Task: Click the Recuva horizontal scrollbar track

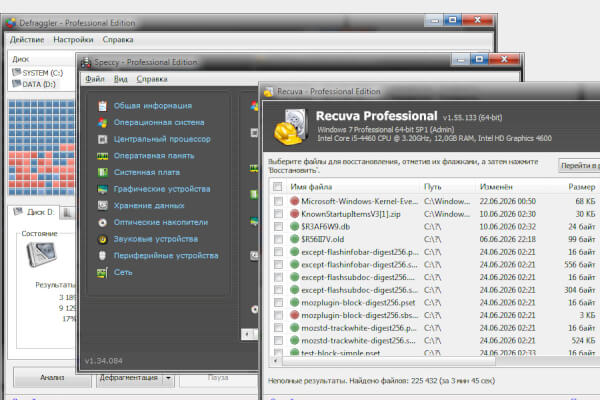Action: [547, 361]
